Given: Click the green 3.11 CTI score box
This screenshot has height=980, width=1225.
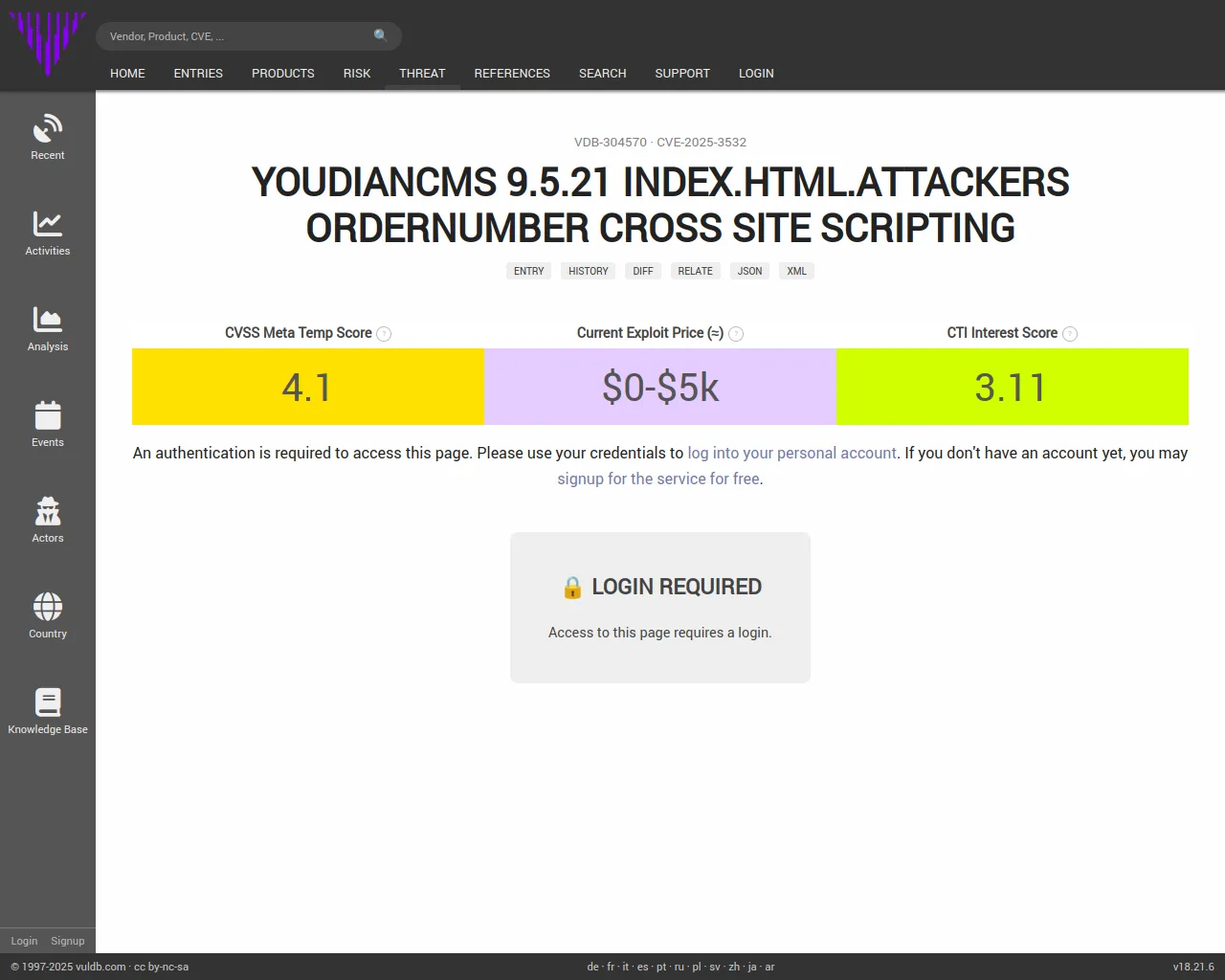Looking at the screenshot, I should (1013, 387).
